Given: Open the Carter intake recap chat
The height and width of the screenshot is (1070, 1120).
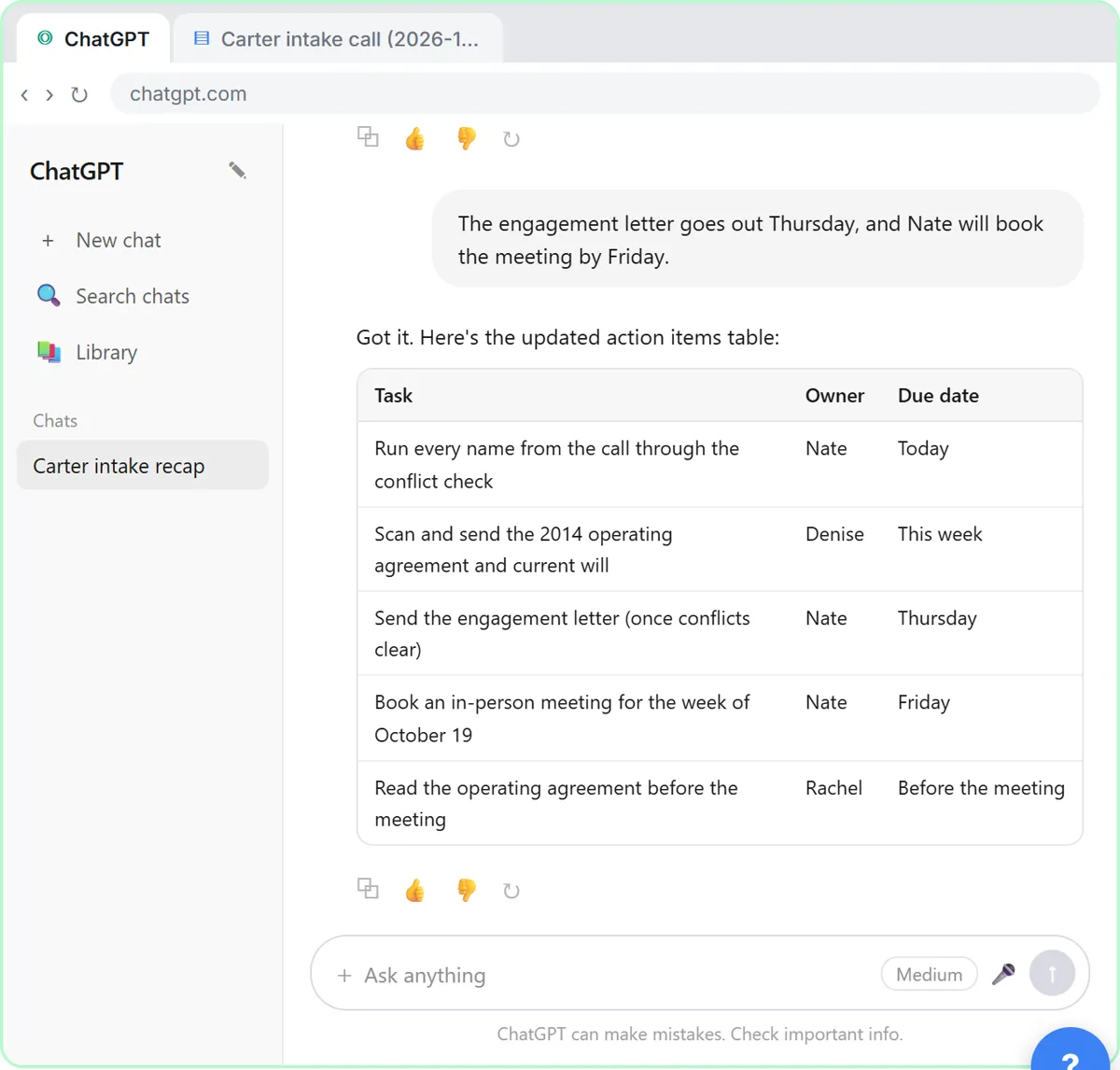Looking at the screenshot, I should click(142, 465).
